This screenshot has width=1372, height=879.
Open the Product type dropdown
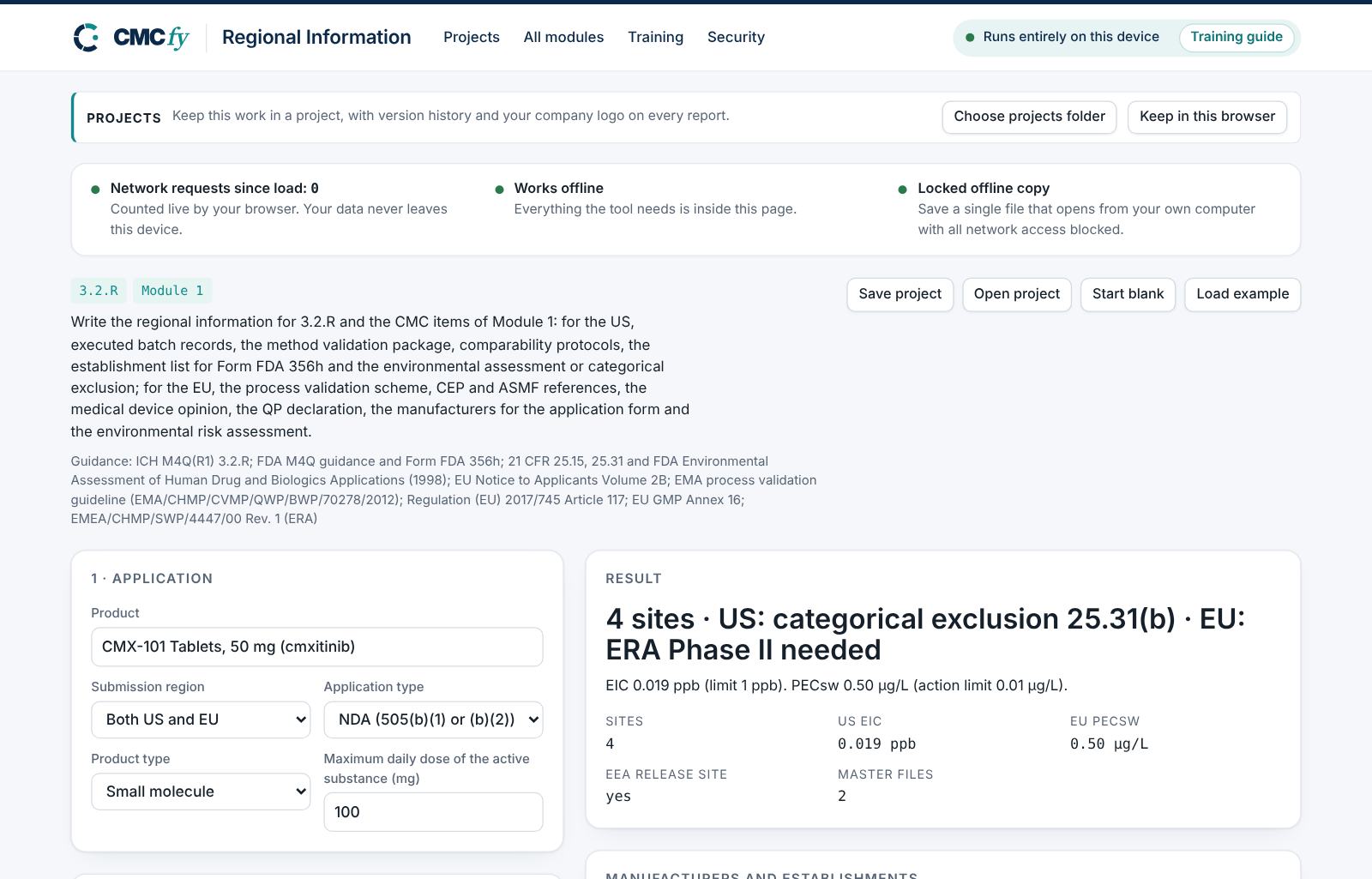(x=201, y=792)
